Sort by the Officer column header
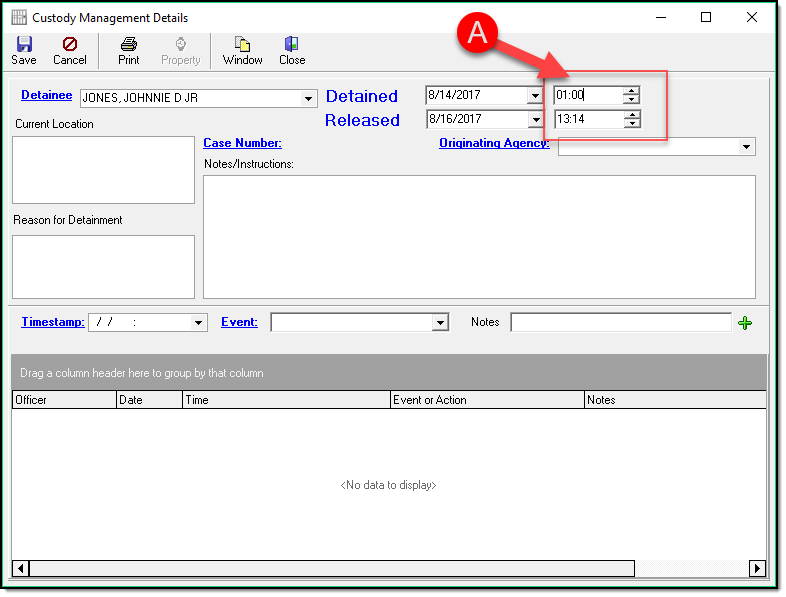The image size is (786, 597). point(64,400)
